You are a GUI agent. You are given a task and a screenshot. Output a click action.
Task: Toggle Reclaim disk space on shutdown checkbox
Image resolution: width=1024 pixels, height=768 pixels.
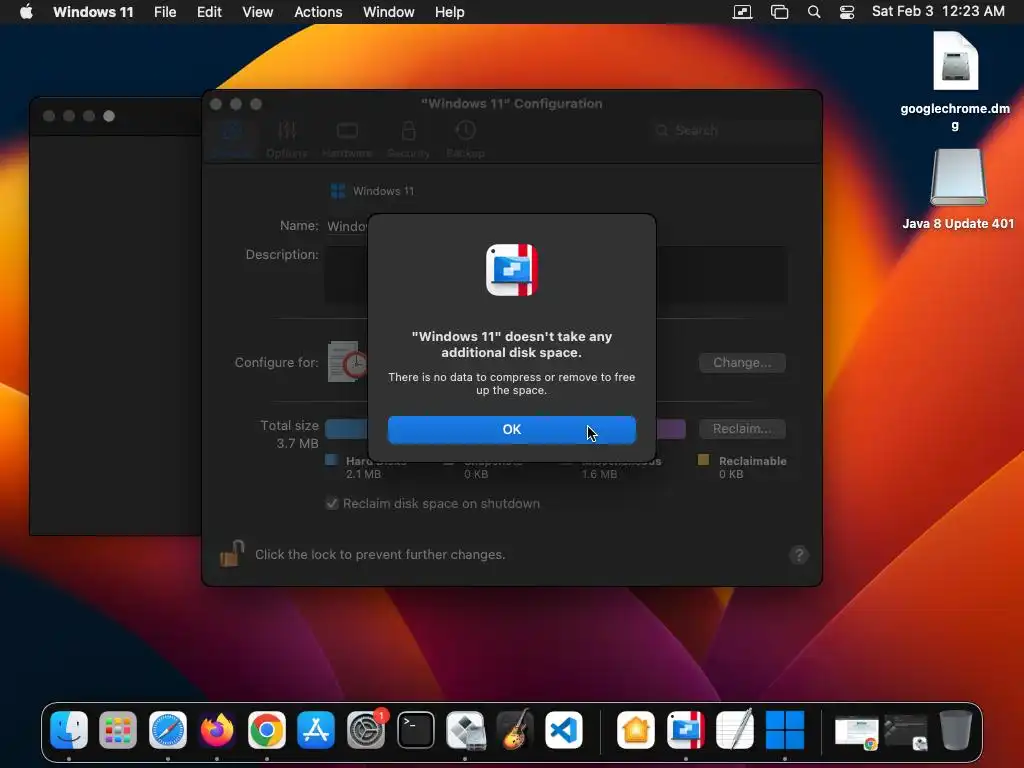332,504
